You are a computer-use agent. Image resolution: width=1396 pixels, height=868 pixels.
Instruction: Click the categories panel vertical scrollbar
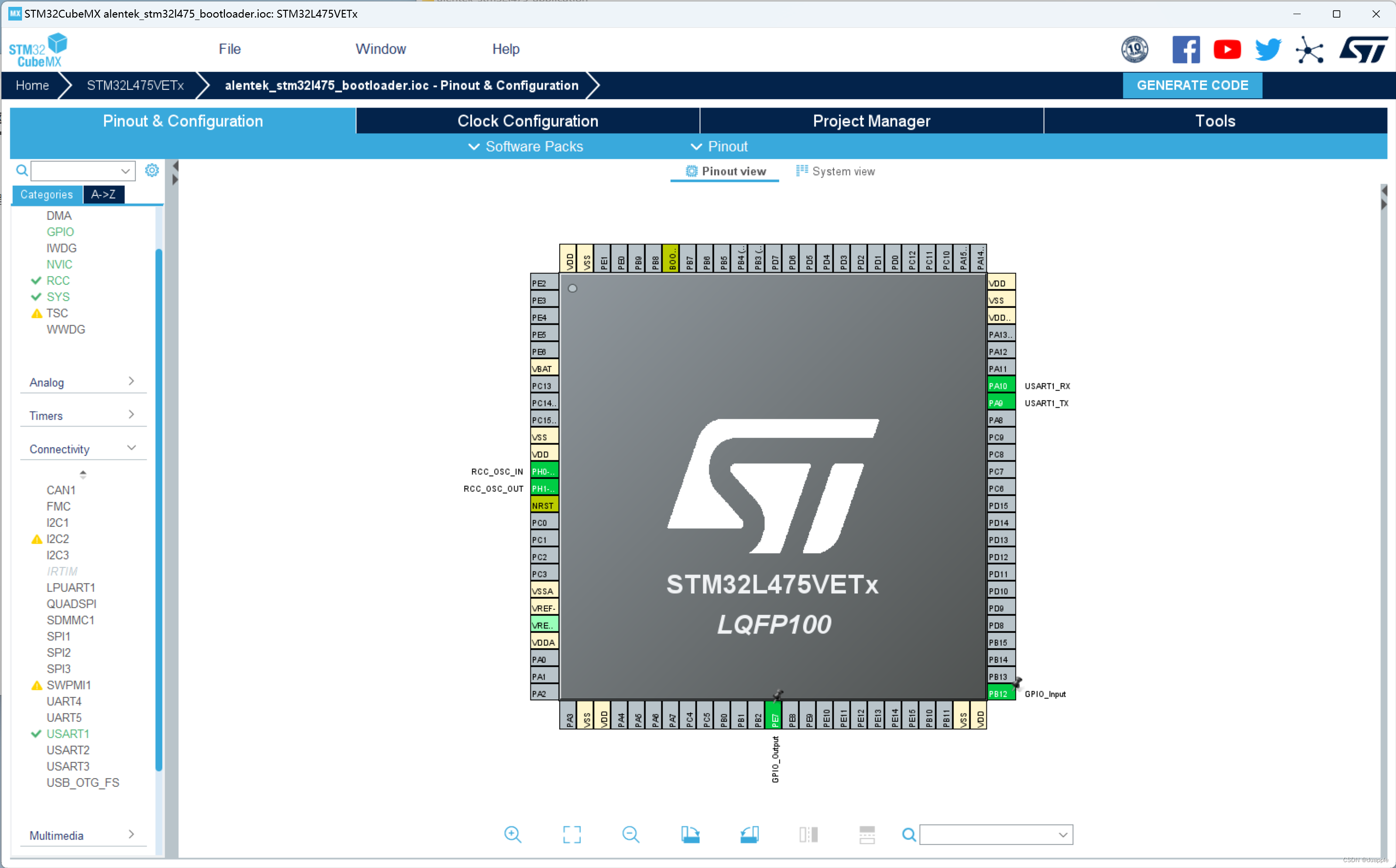pos(159,510)
